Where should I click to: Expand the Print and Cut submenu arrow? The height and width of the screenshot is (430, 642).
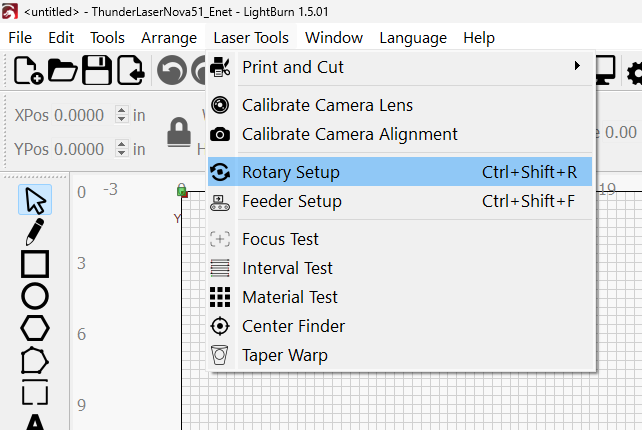click(577, 66)
